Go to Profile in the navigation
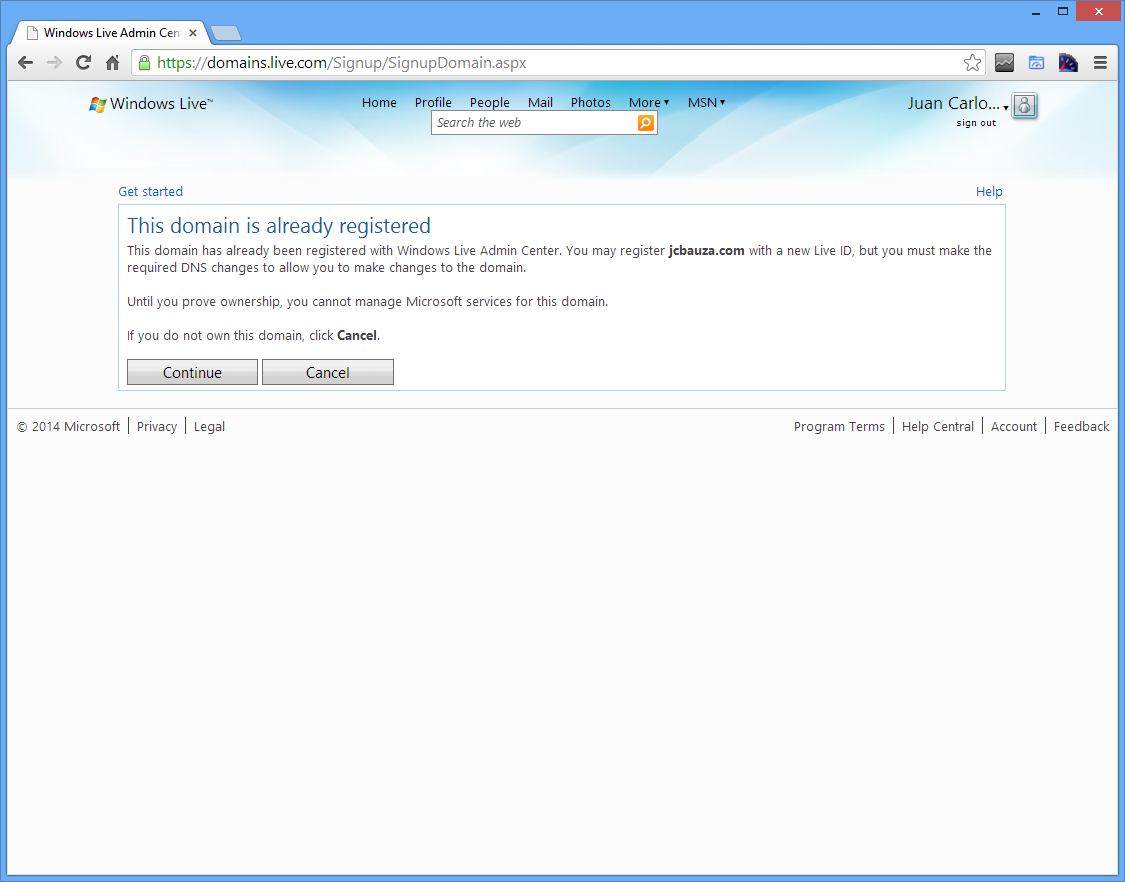Screen dimensions: 1125x882 [433, 103]
